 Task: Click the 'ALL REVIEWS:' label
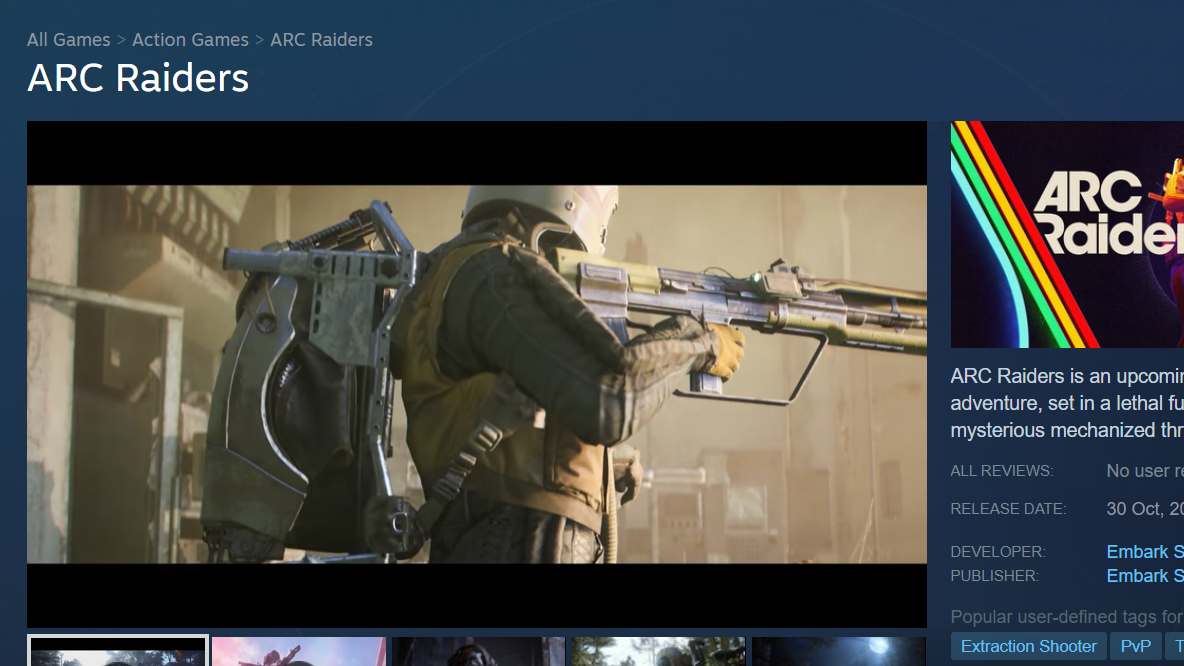(x=1002, y=471)
